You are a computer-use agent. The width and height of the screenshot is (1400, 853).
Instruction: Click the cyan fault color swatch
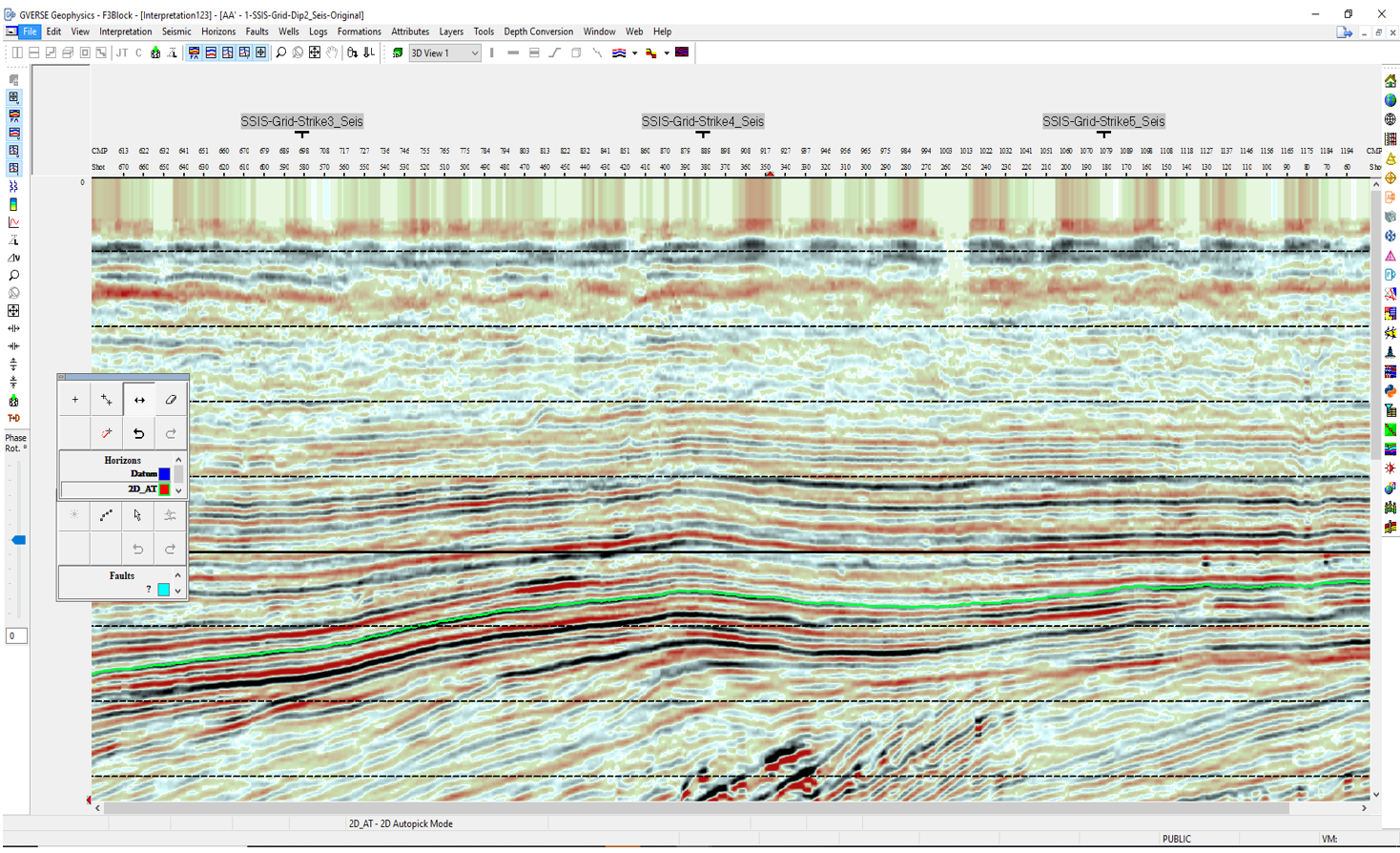[x=164, y=590]
